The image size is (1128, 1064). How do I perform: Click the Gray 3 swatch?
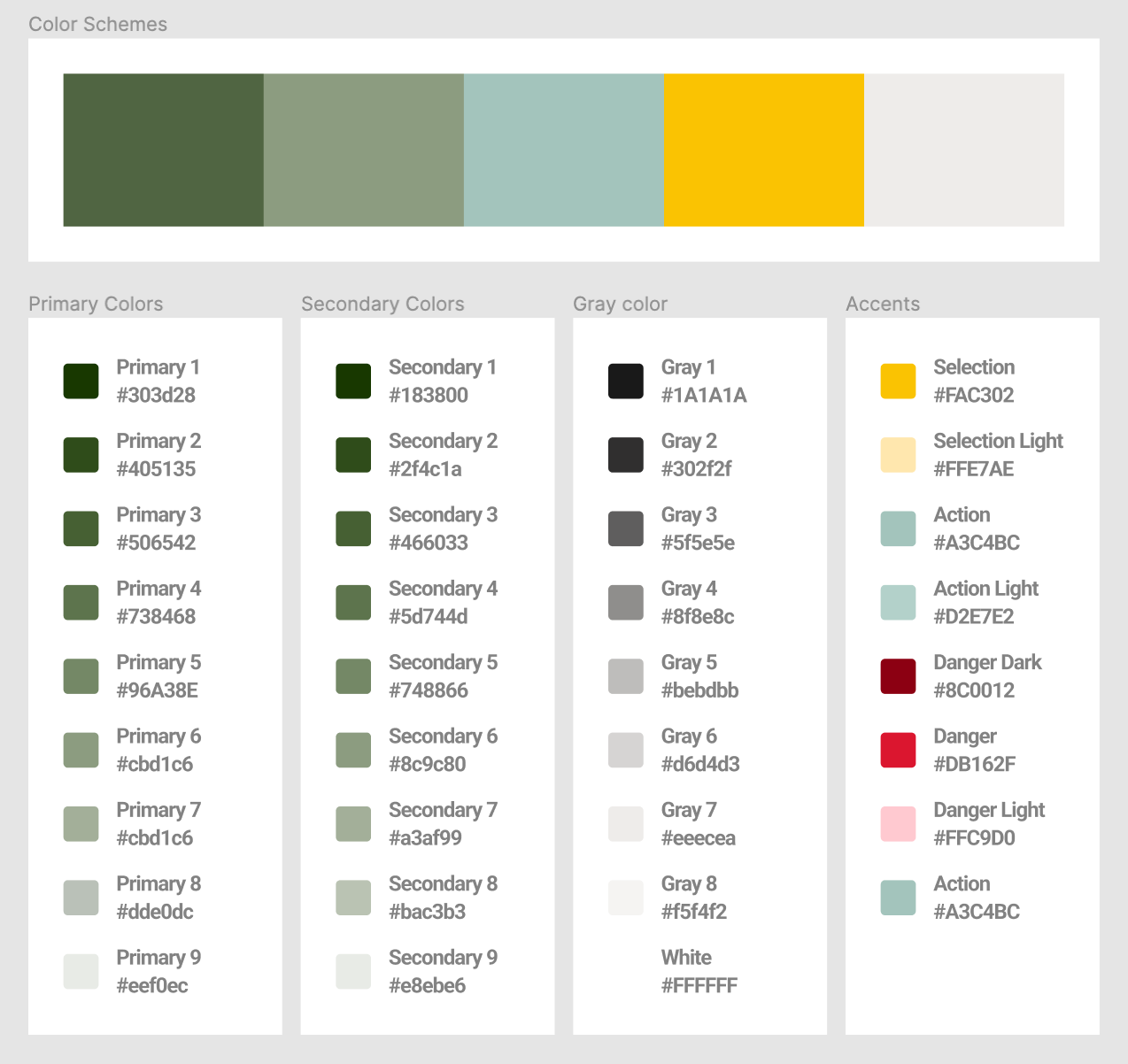point(626,528)
